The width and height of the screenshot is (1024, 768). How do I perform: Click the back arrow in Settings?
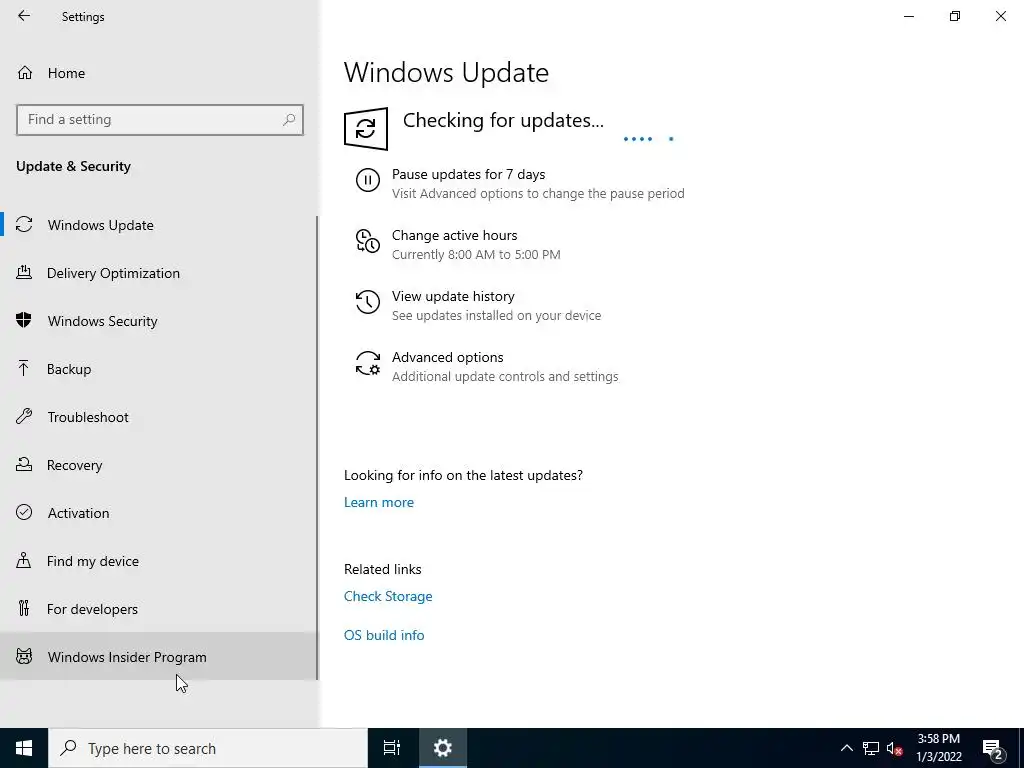pos(24,16)
